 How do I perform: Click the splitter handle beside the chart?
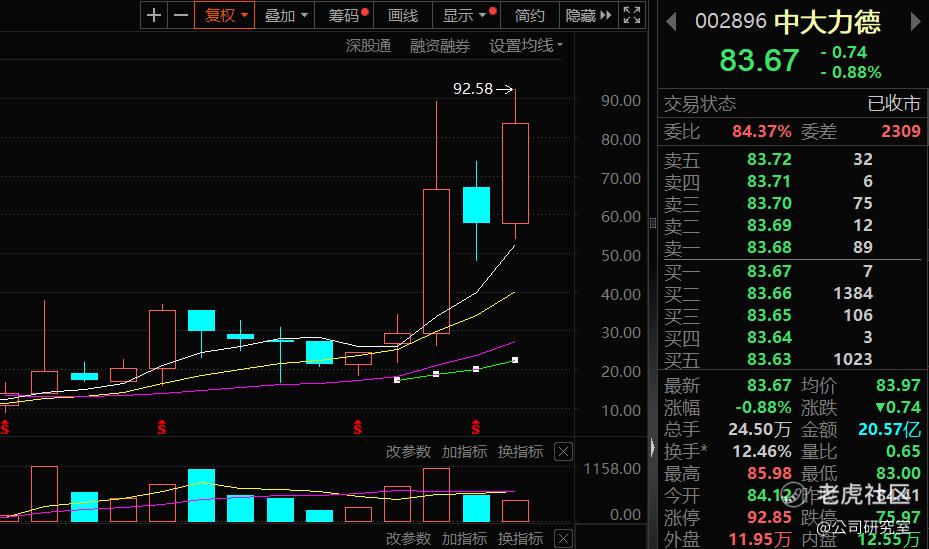point(653,223)
